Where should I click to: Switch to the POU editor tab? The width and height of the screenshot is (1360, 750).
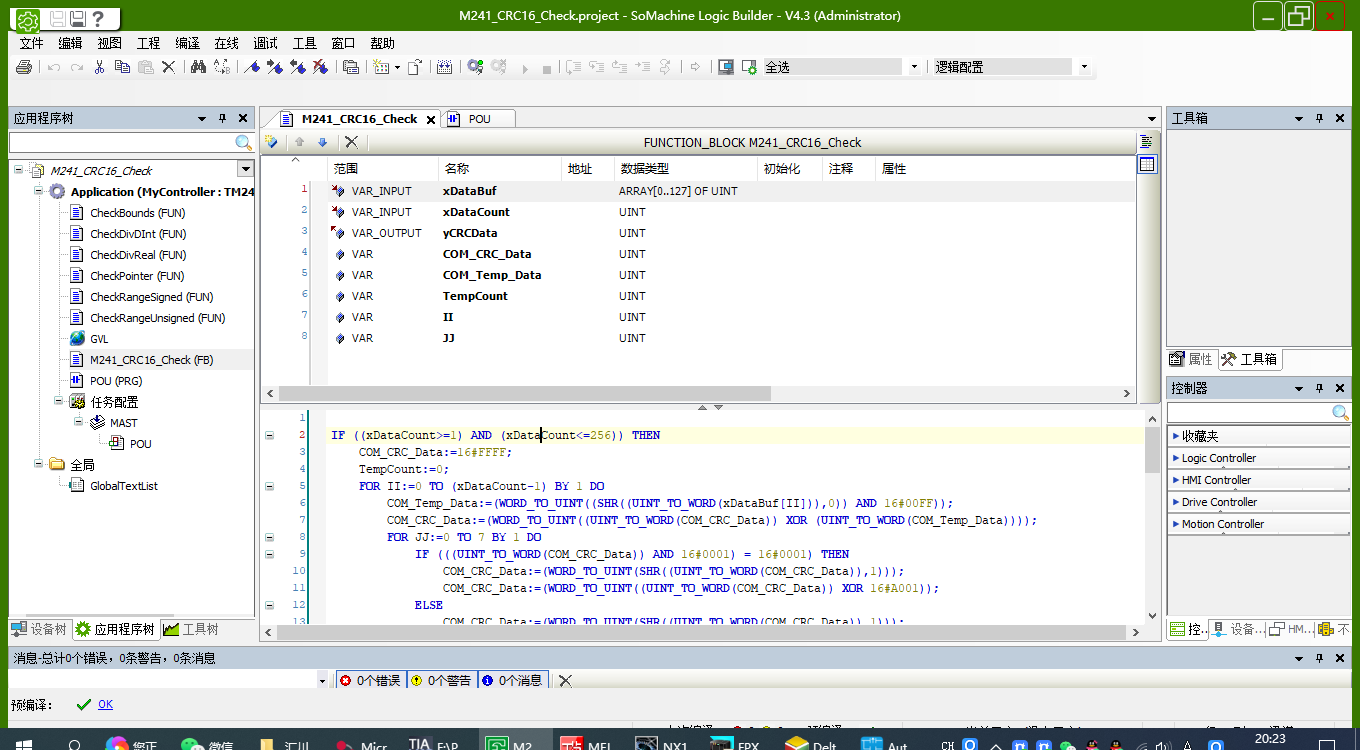point(479,118)
